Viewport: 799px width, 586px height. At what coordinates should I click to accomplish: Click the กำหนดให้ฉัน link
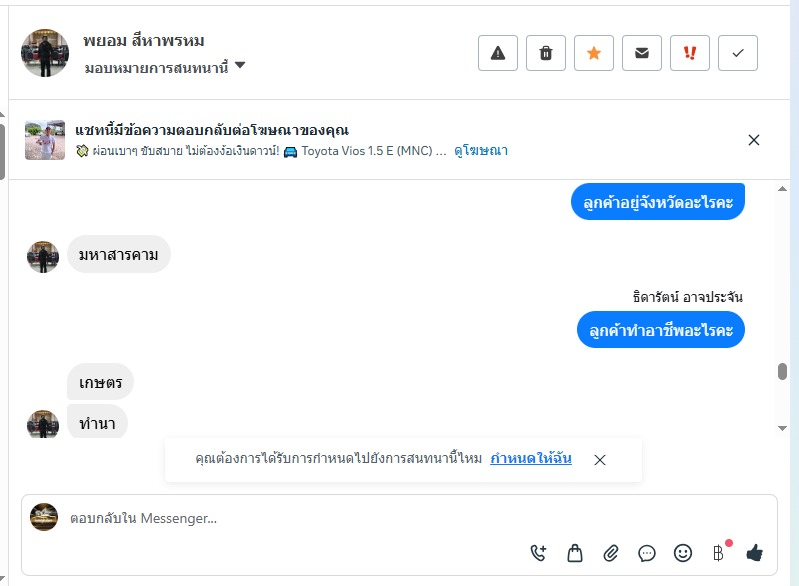pyautogui.click(x=531, y=459)
